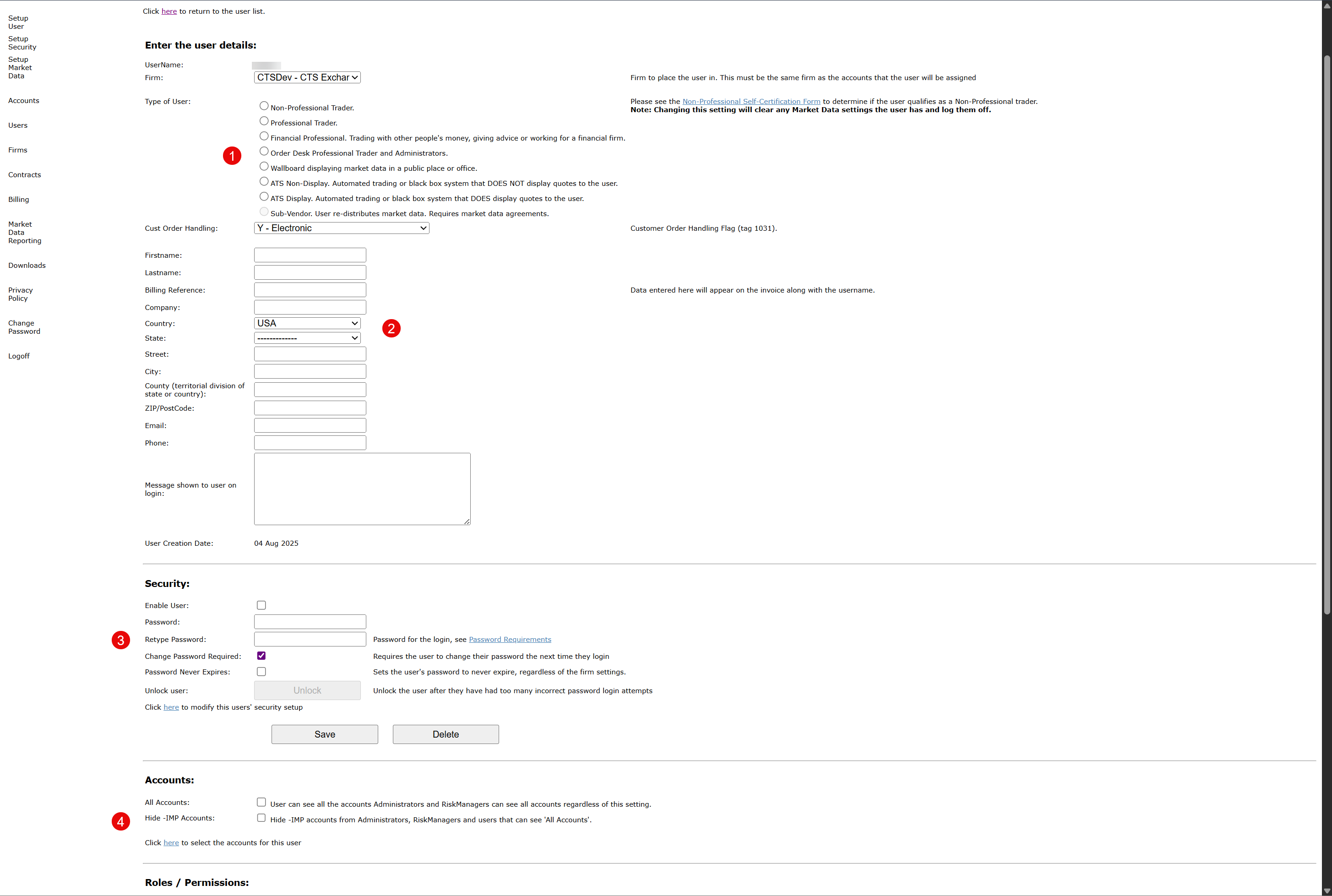
Task: Open the Country dropdown showing USA
Action: click(307, 323)
